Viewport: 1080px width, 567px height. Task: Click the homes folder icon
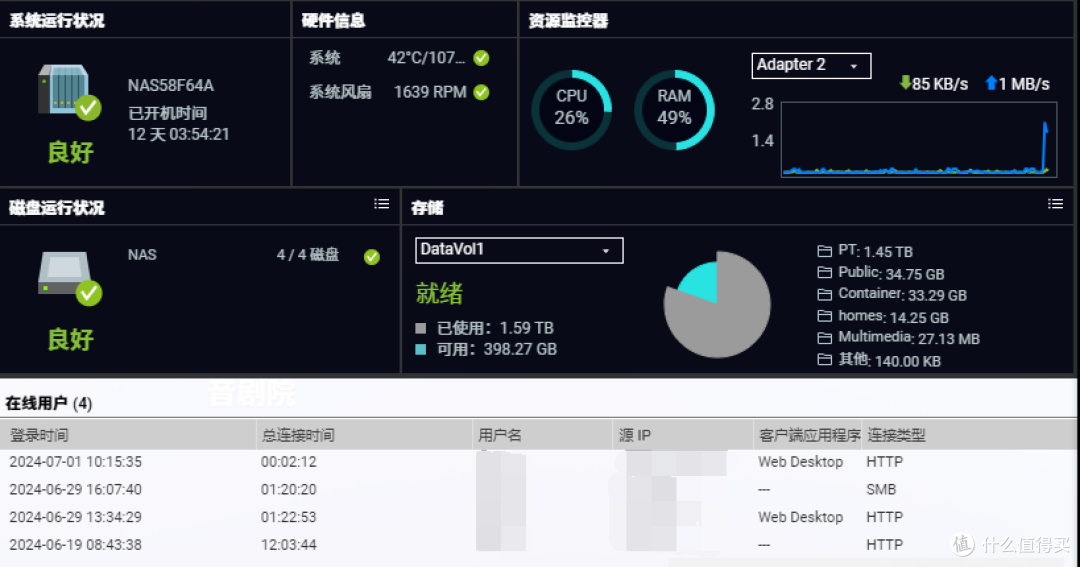[x=824, y=316]
